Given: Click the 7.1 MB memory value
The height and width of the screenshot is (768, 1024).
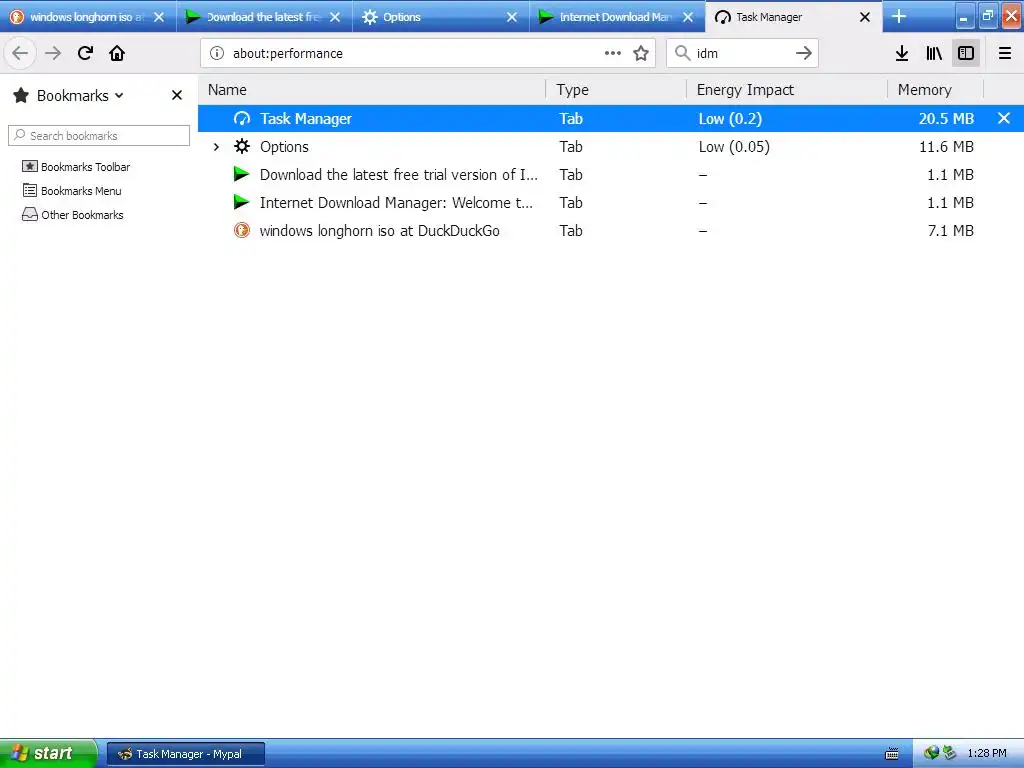Looking at the screenshot, I should click(951, 231).
